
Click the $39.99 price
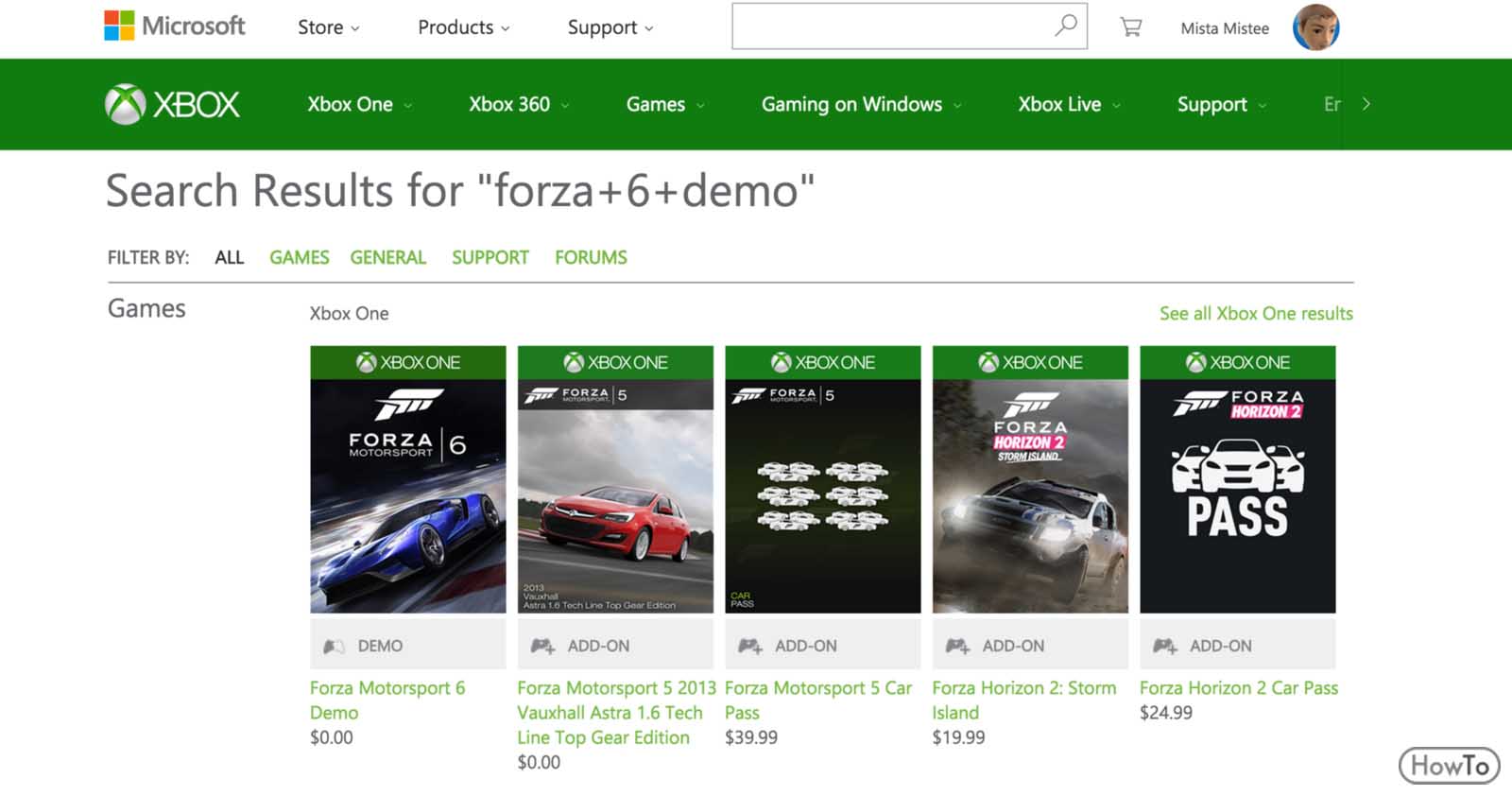(x=751, y=737)
